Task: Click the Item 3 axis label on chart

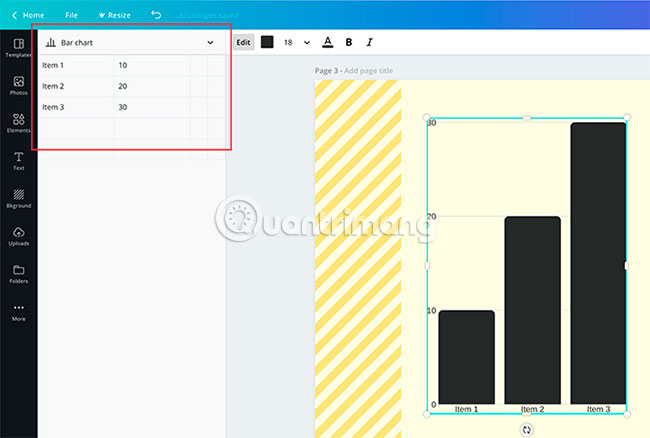Action: [x=598, y=409]
